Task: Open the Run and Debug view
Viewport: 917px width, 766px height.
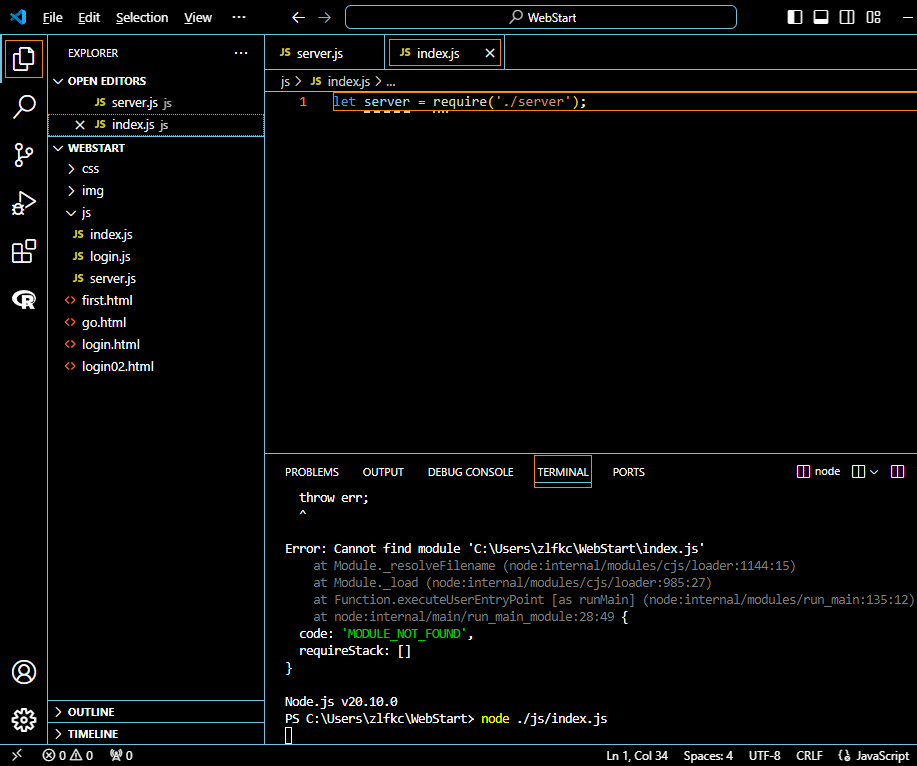Action: click(23, 203)
